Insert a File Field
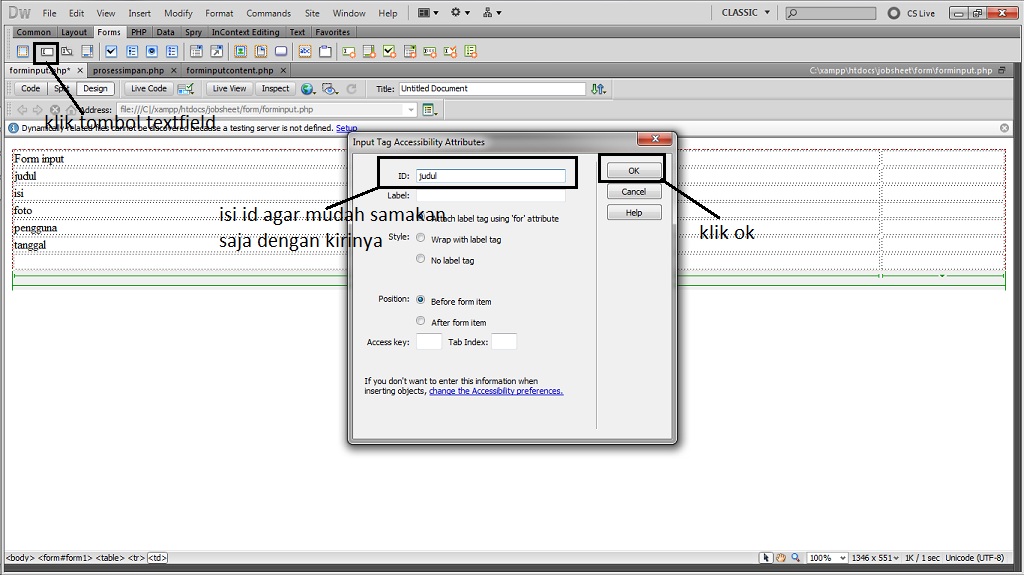This screenshot has height=575, width=1024. (261, 52)
